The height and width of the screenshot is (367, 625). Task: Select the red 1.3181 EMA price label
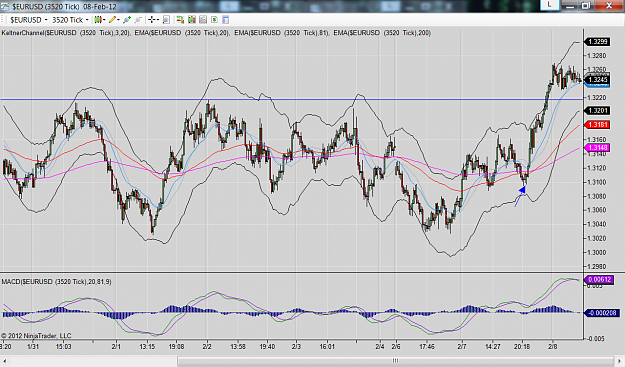click(597, 125)
